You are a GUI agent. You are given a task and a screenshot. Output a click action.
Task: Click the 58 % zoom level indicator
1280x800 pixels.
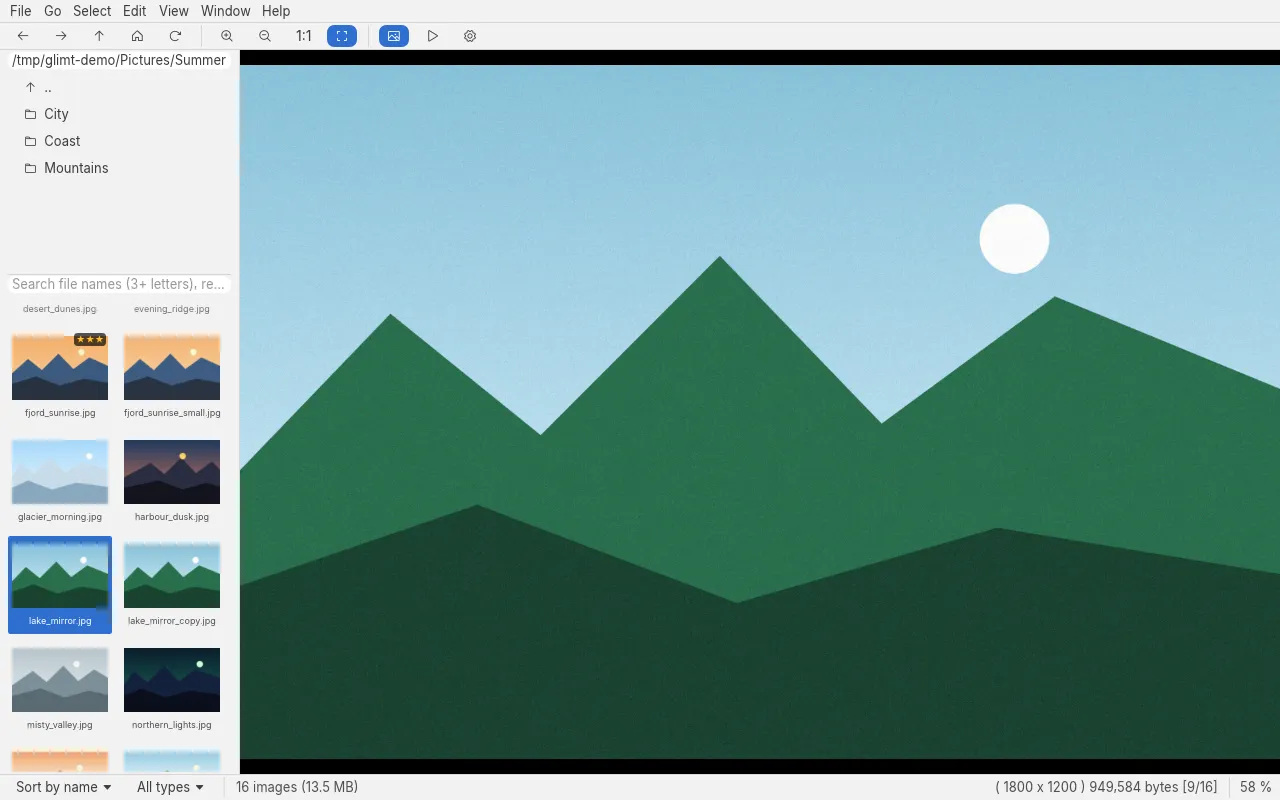click(1256, 787)
